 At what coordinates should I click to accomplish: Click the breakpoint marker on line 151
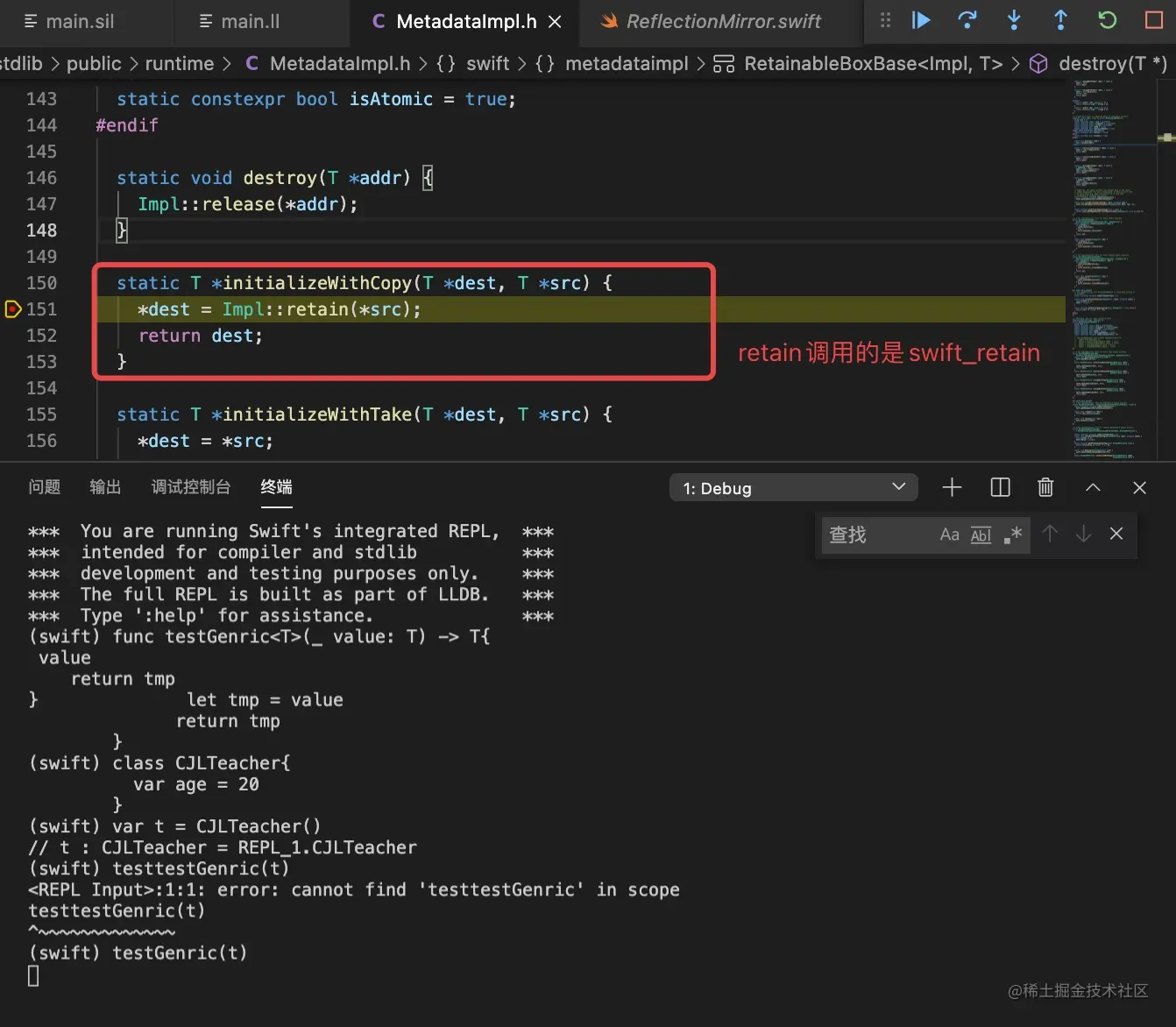(x=13, y=309)
